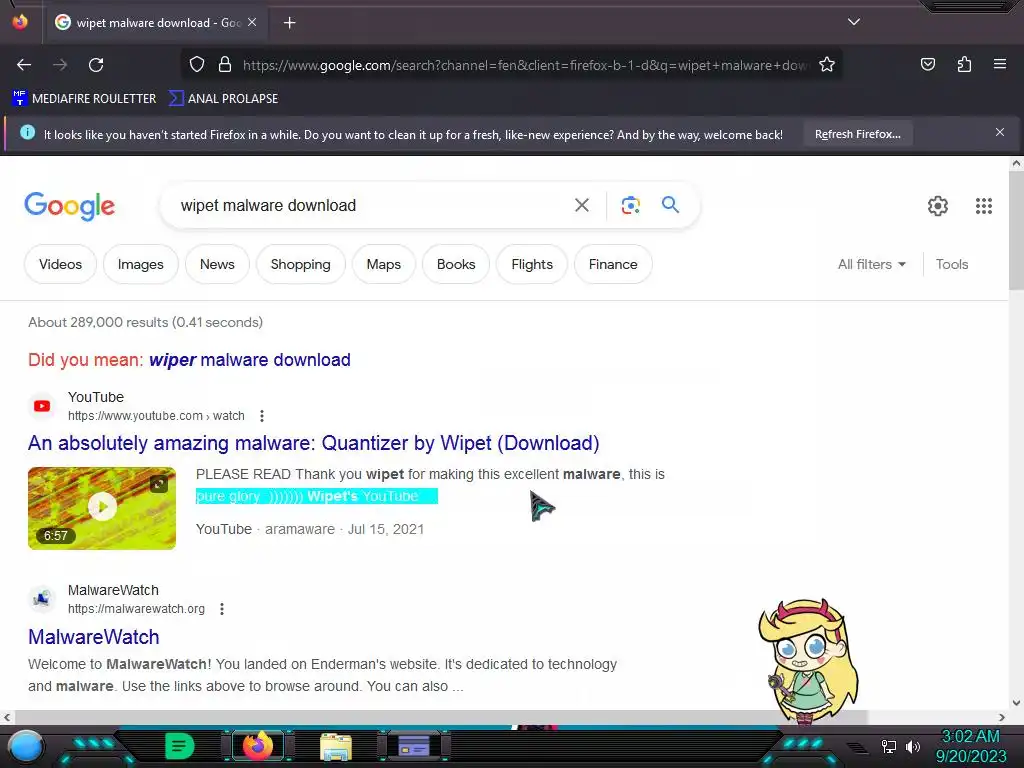Click the vertical scrollbar thumb
1024x768 pixels.
click(1016, 230)
